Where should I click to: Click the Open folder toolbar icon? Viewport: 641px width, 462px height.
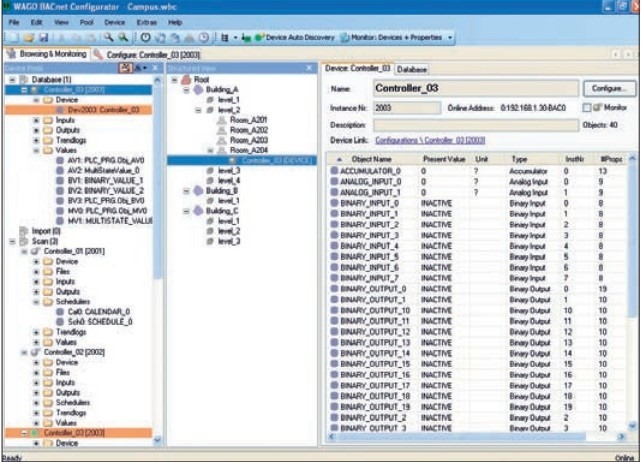click(x=29, y=38)
